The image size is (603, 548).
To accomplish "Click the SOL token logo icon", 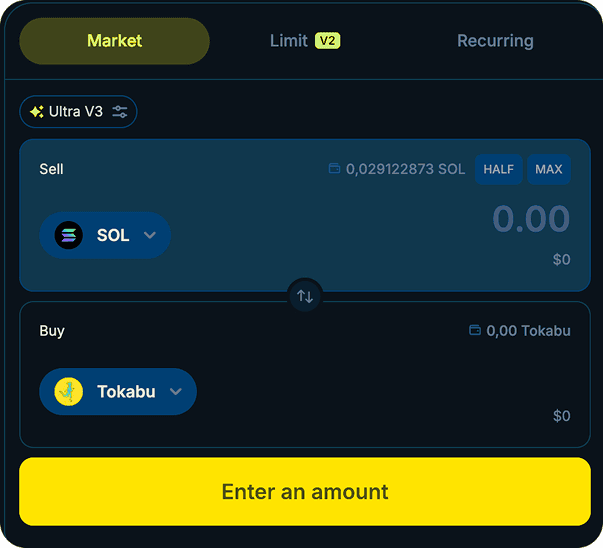I will (x=69, y=235).
